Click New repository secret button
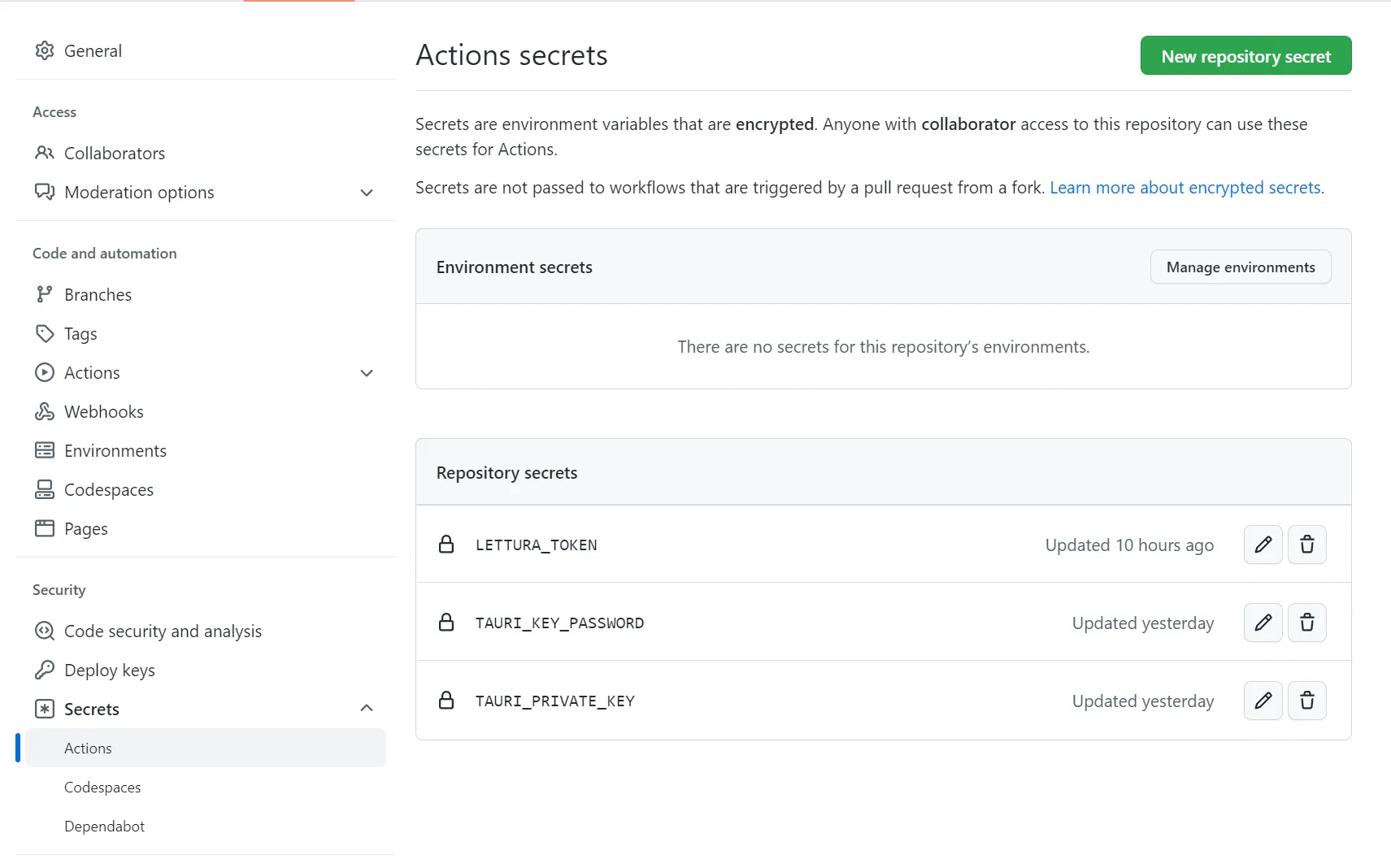The height and width of the screenshot is (868, 1391). [x=1245, y=56]
